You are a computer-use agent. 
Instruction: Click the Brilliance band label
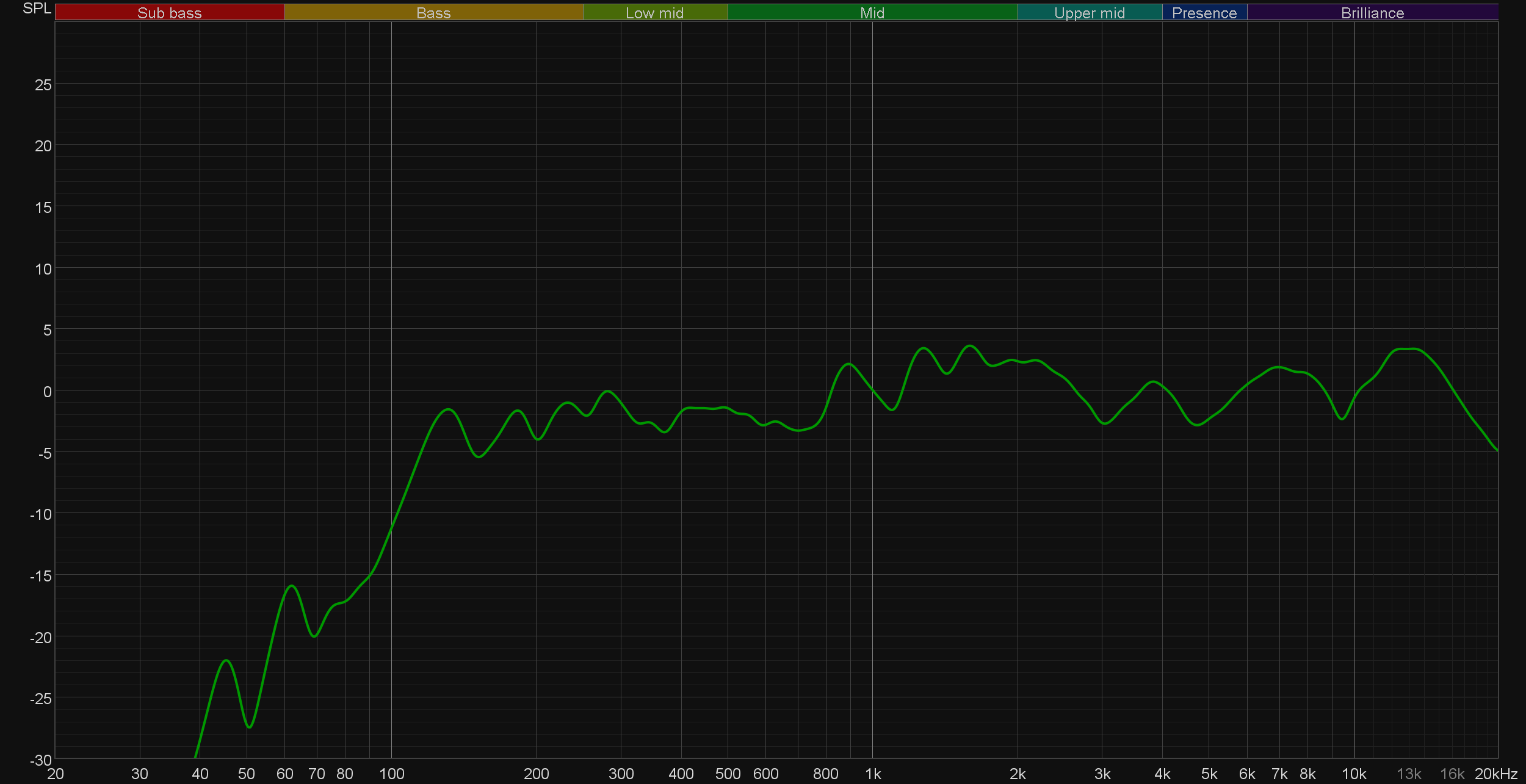click(1372, 13)
